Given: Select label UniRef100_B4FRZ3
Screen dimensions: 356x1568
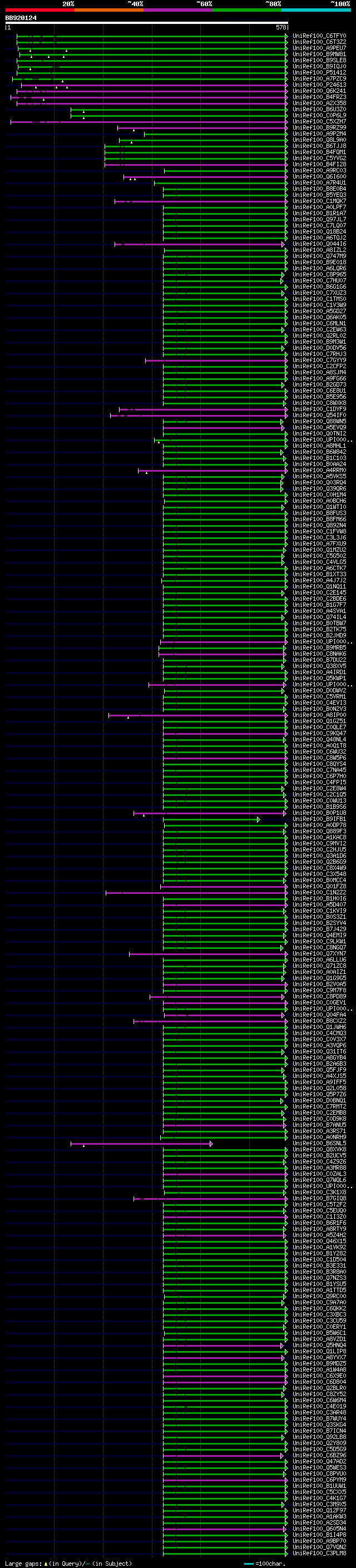Looking at the screenshot, I should [319, 97].
